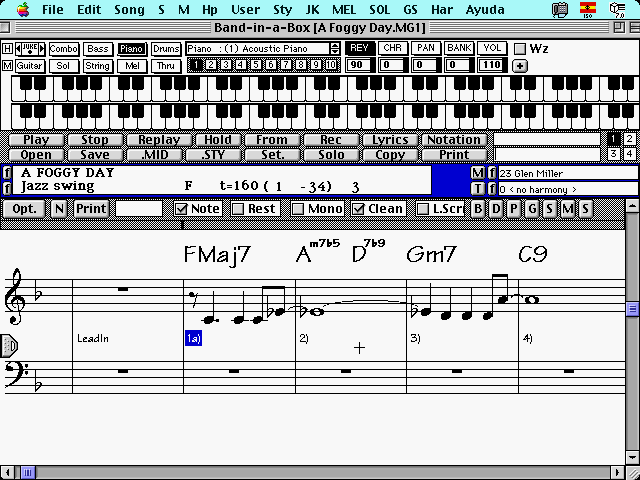
Task: Select the Combo part button
Action: 64,49
